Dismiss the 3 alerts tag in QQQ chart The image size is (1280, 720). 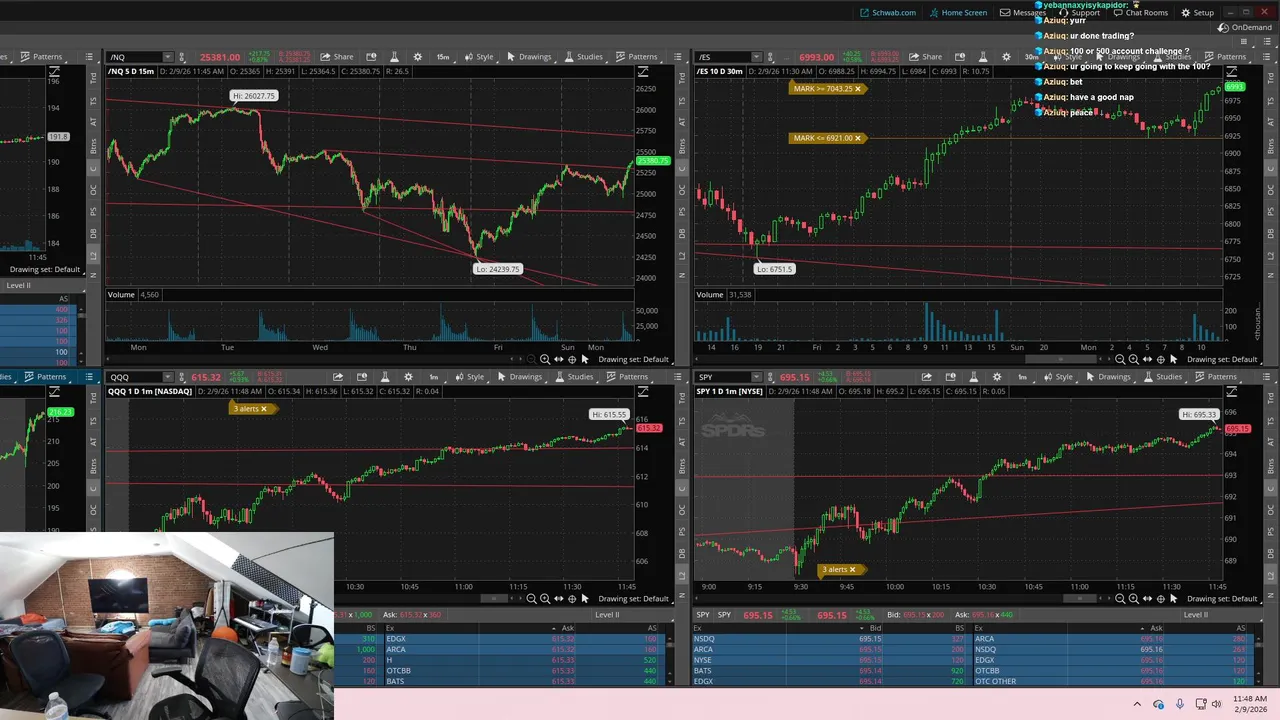pos(264,408)
